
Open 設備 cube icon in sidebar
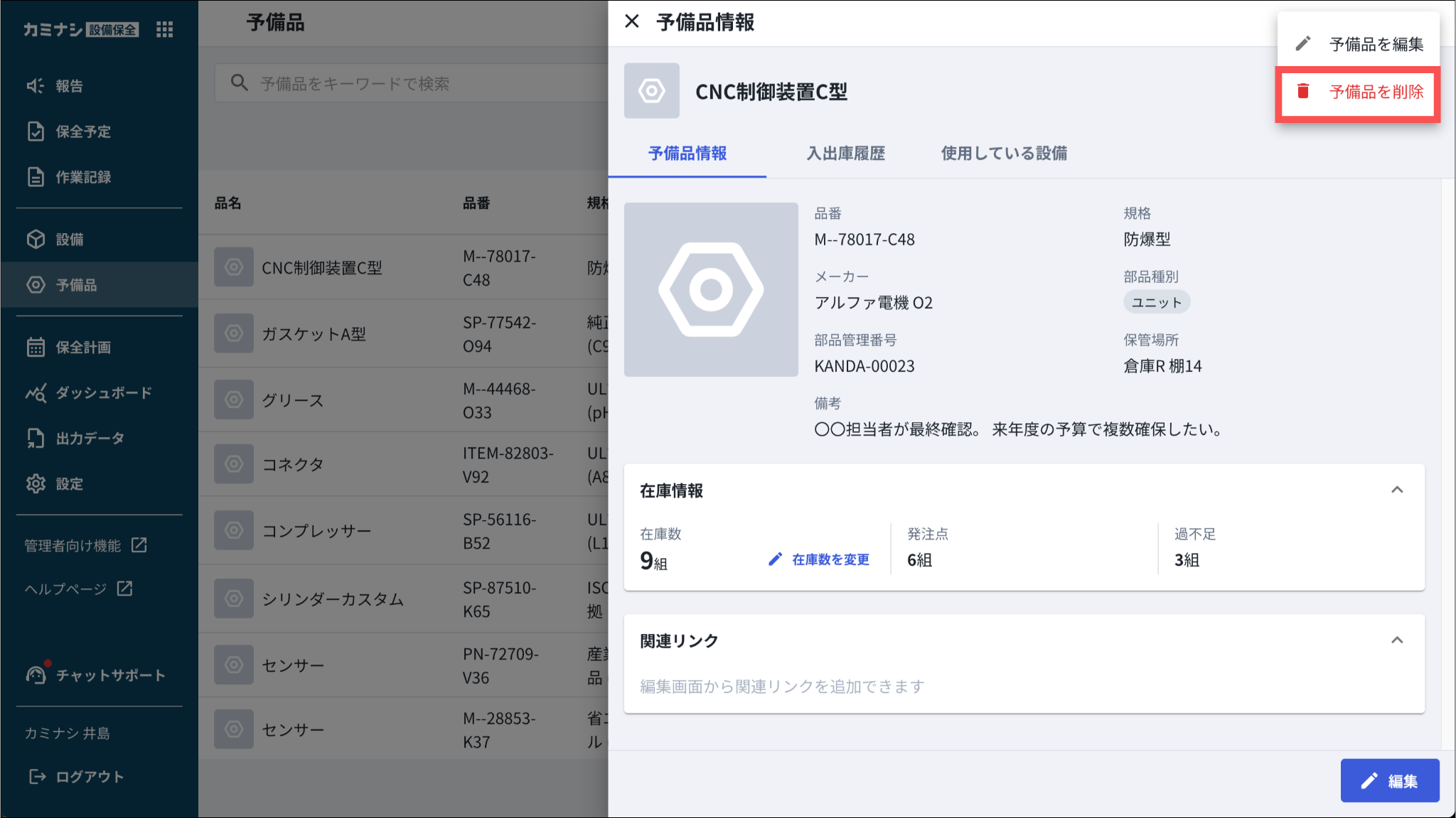36,240
